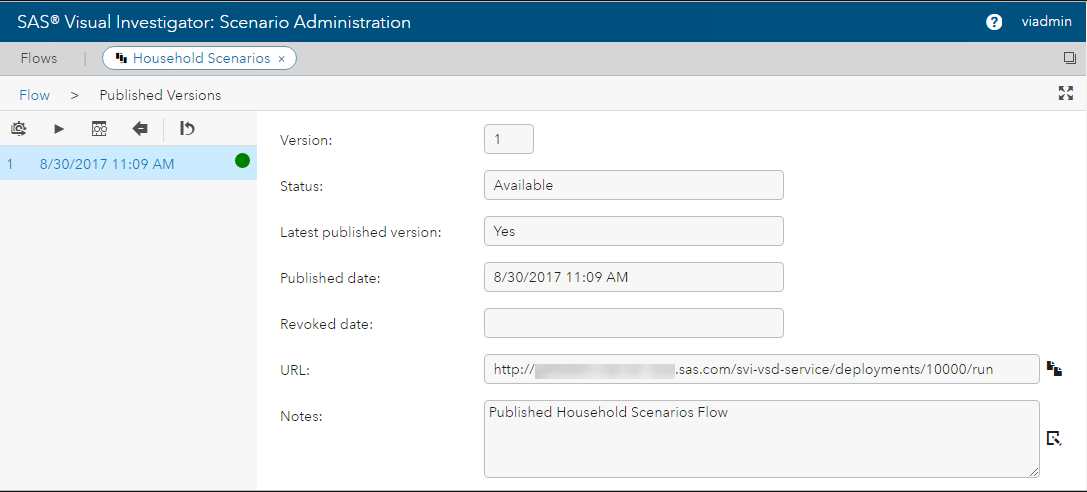This screenshot has width=1087, height=492.
Task: Close the Household Scenarios tab
Action: [282, 59]
